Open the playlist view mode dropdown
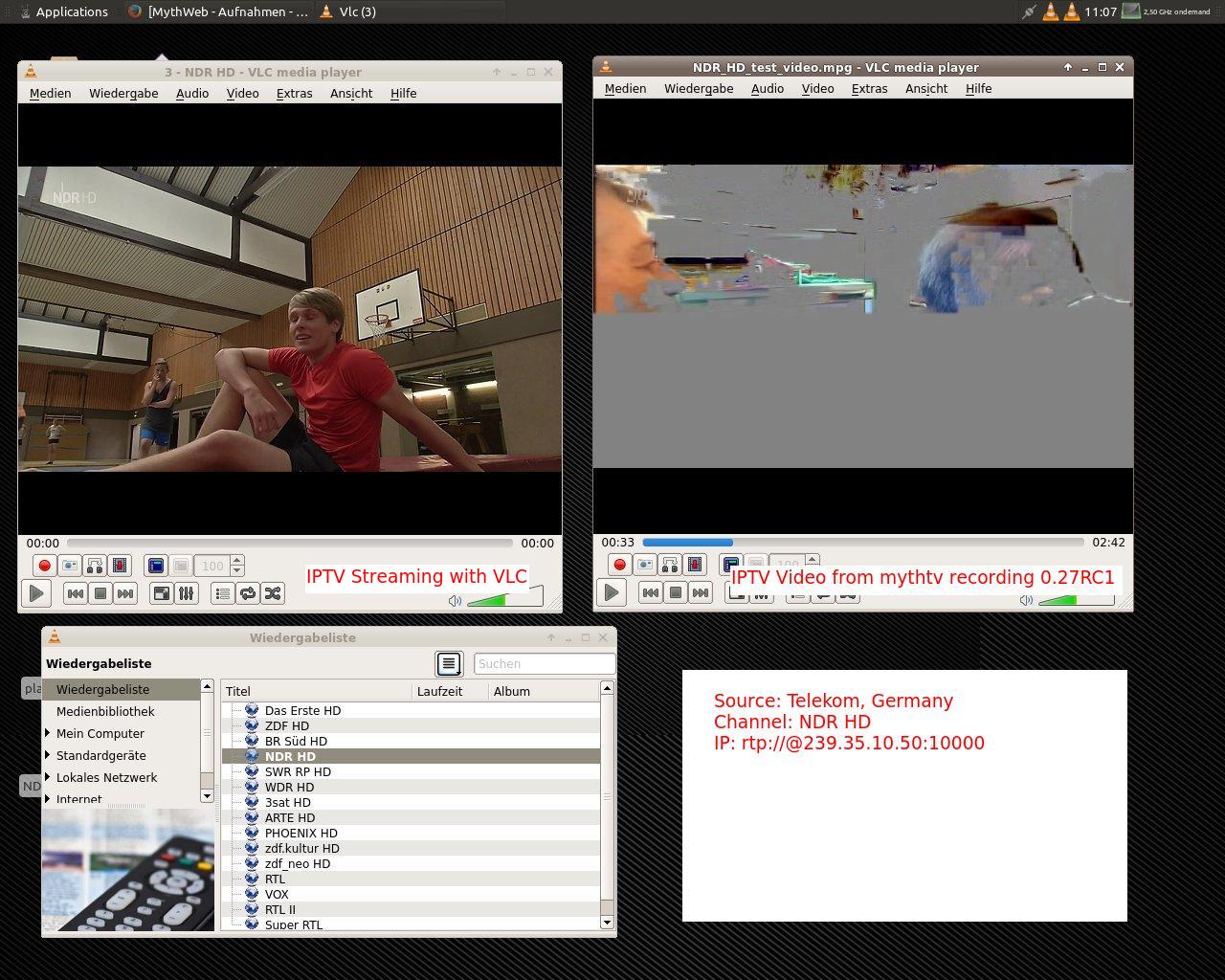Viewport: 1225px width, 980px height. pyautogui.click(x=448, y=663)
